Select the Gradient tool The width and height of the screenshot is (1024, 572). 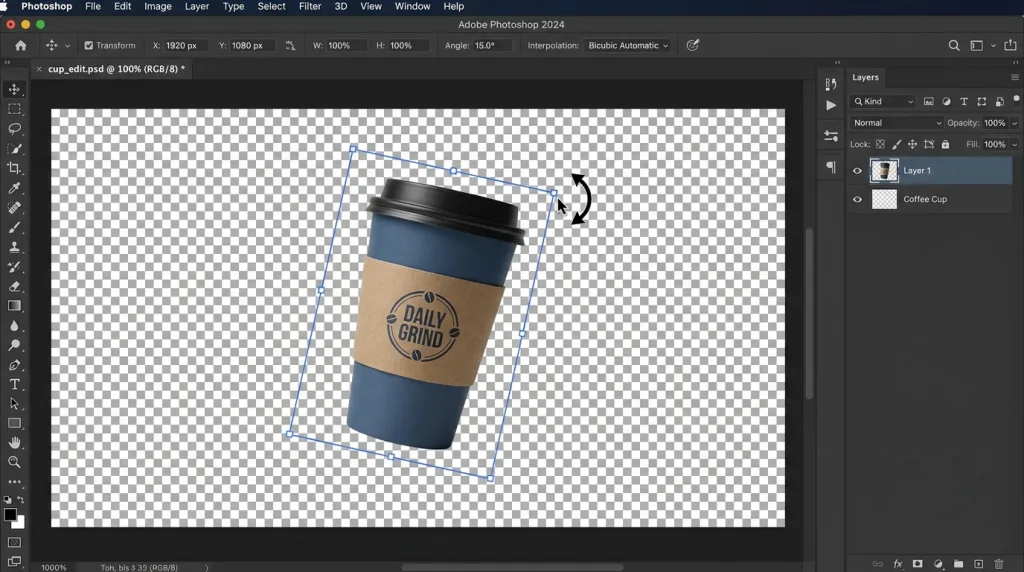(14, 306)
